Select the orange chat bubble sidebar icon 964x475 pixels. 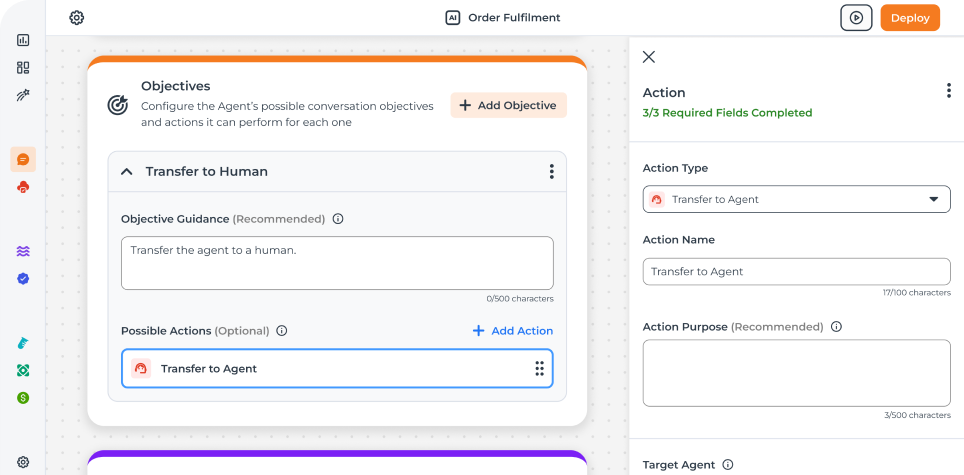(x=23, y=159)
